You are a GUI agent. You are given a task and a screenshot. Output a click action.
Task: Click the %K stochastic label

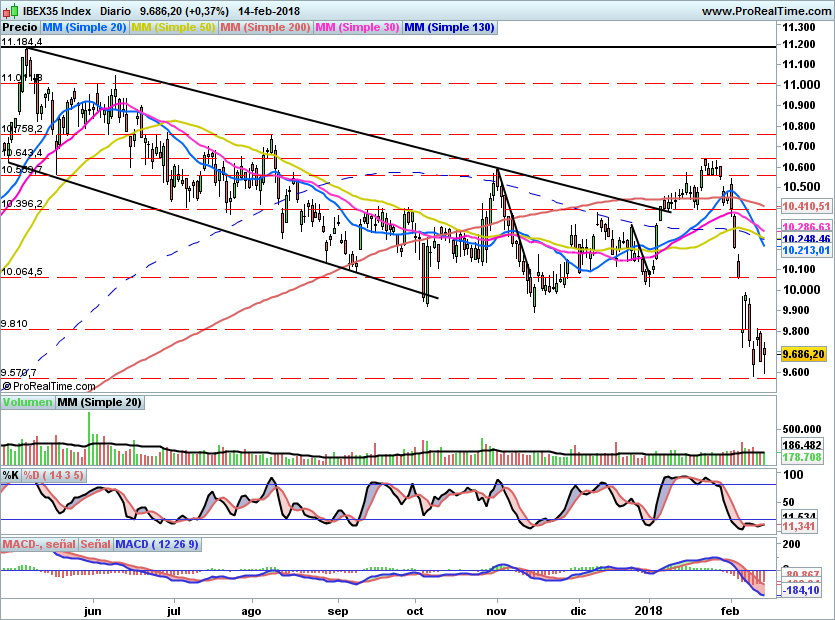click(x=11, y=475)
